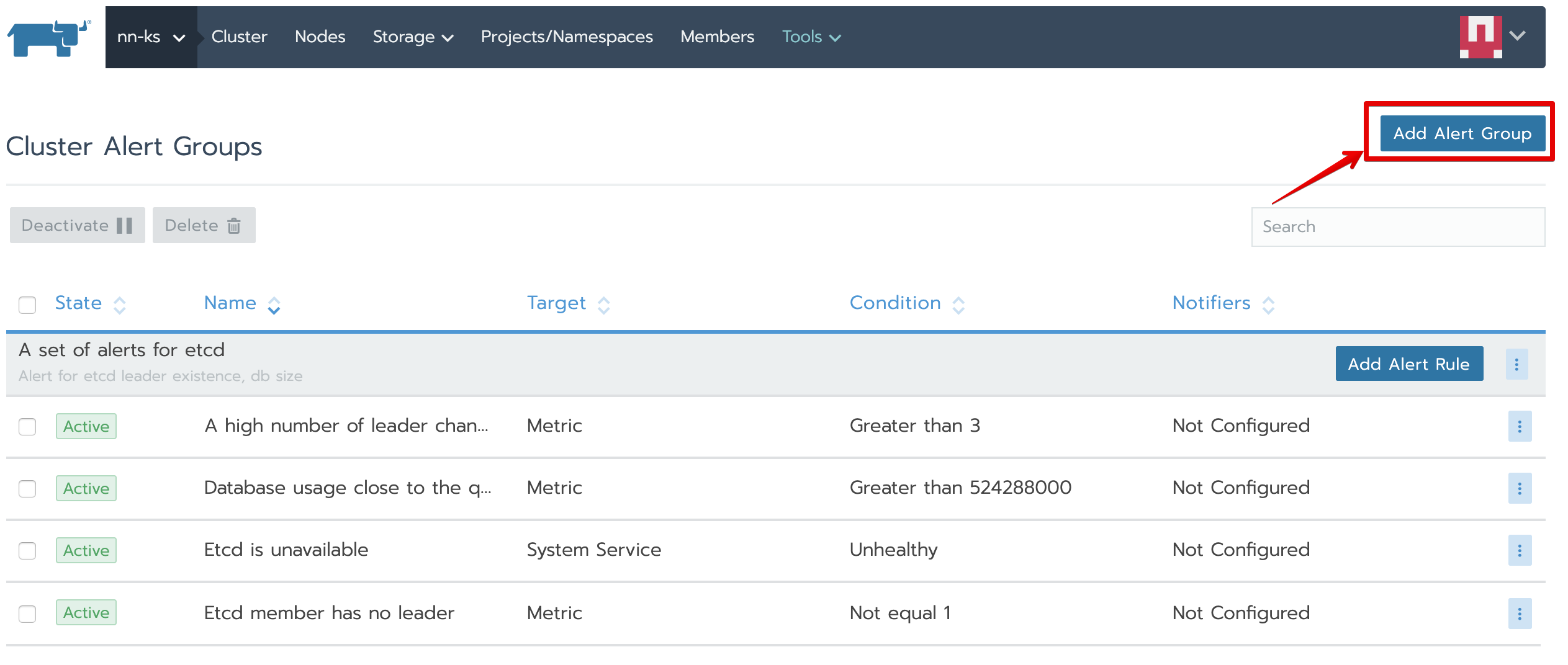
Task: Expand the nn-ks cluster dropdown
Action: coord(151,37)
